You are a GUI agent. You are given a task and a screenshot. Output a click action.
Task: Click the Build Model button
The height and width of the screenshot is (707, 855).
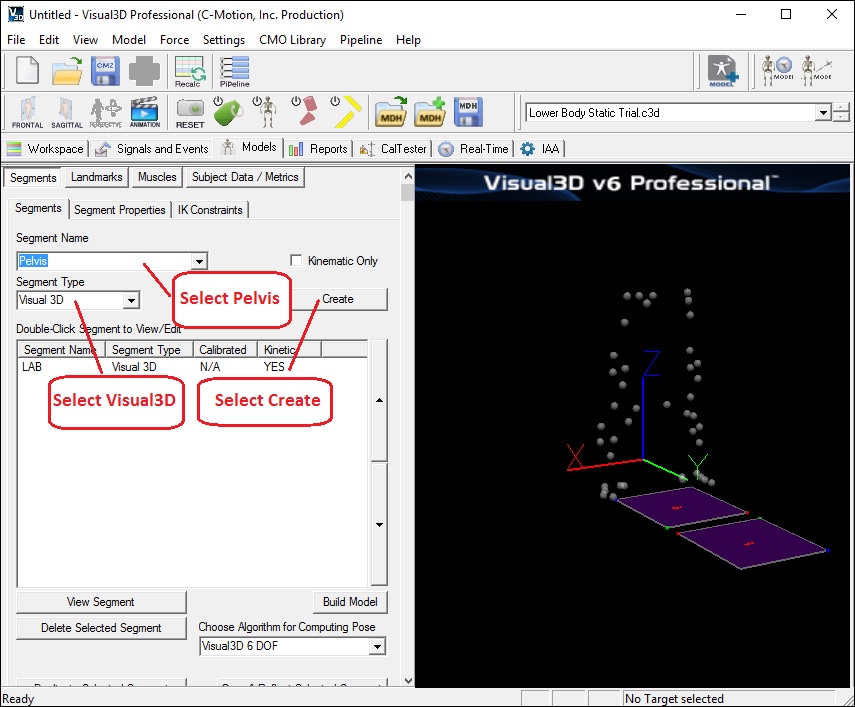(349, 602)
